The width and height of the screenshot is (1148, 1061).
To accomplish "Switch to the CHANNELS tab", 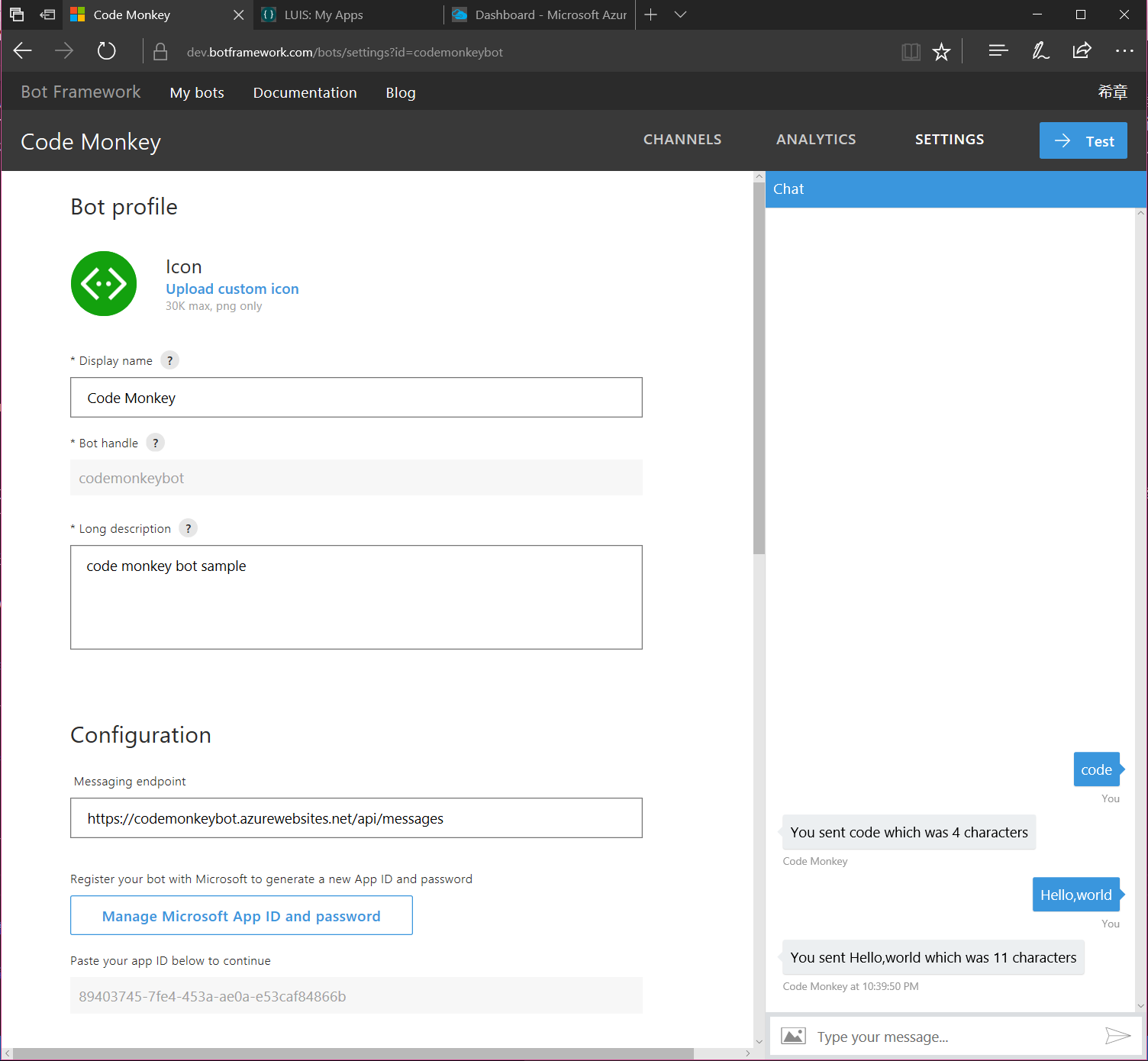I will click(682, 139).
